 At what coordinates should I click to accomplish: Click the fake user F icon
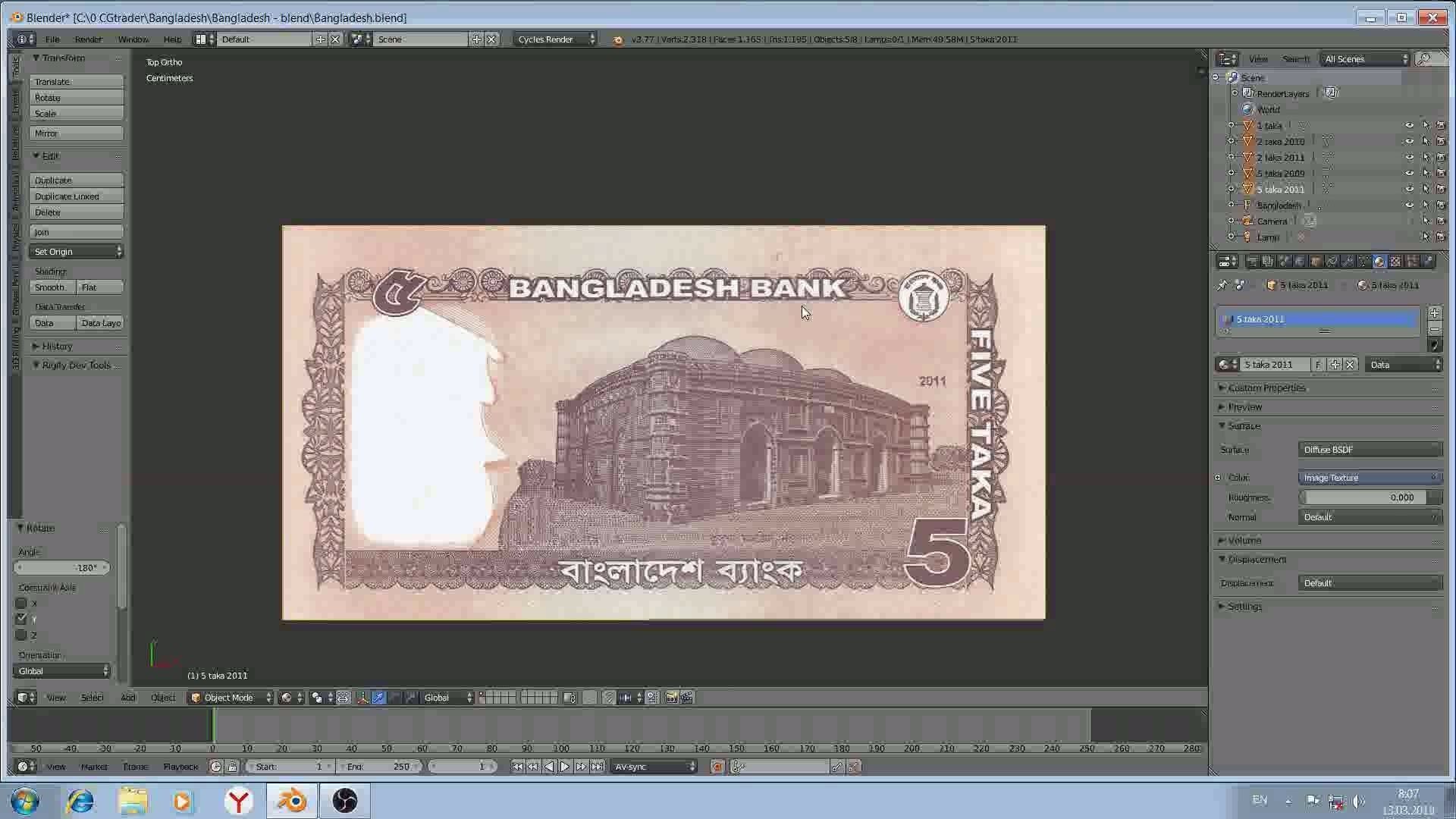click(x=1318, y=365)
